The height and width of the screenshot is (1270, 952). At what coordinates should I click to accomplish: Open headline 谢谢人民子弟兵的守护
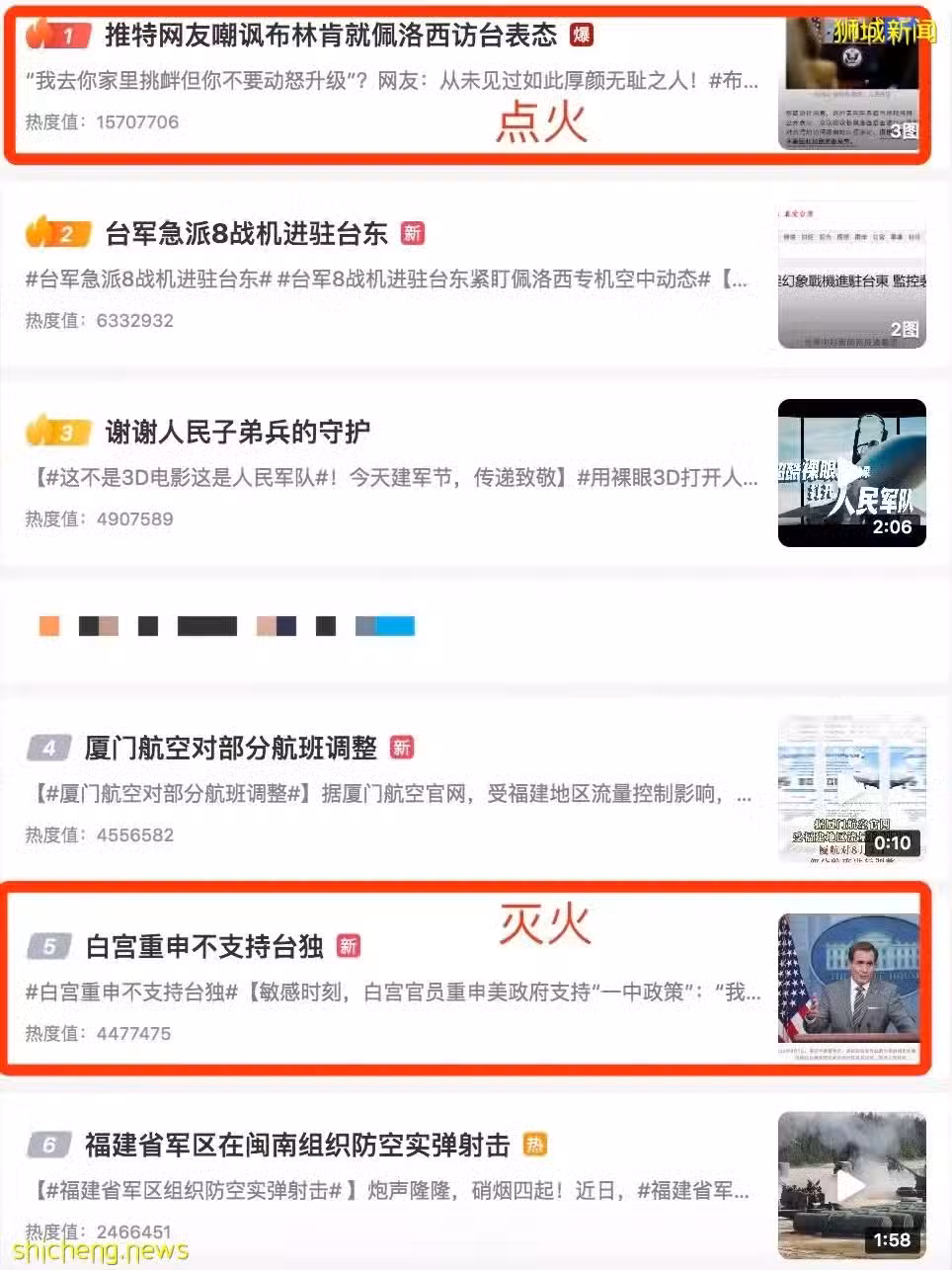(x=237, y=432)
